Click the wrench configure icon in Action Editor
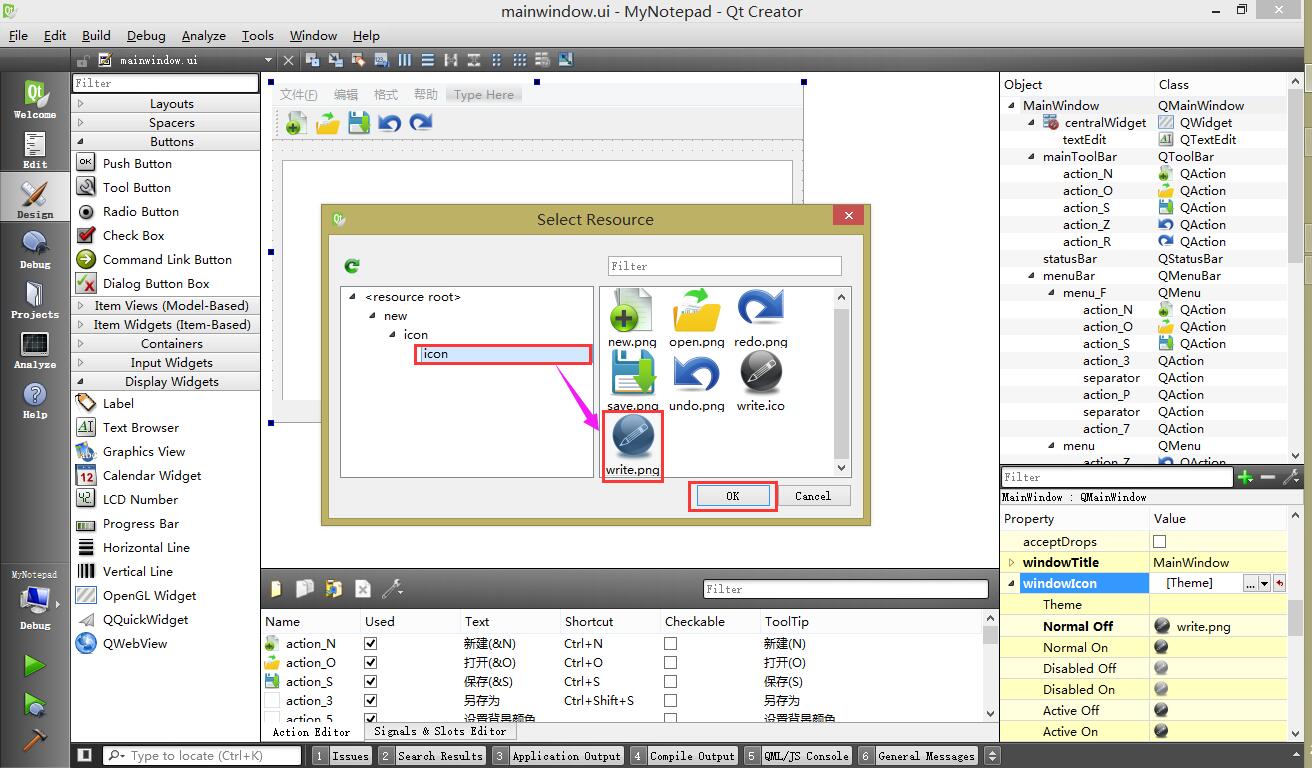Screen dimensions: 1312x768 392,589
